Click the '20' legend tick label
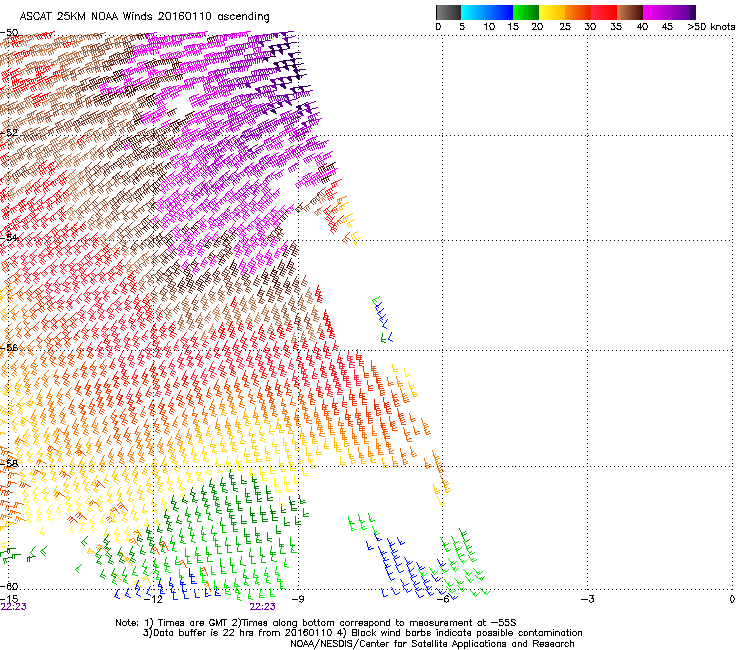The height and width of the screenshot is (650, 740). pos(537,27)
